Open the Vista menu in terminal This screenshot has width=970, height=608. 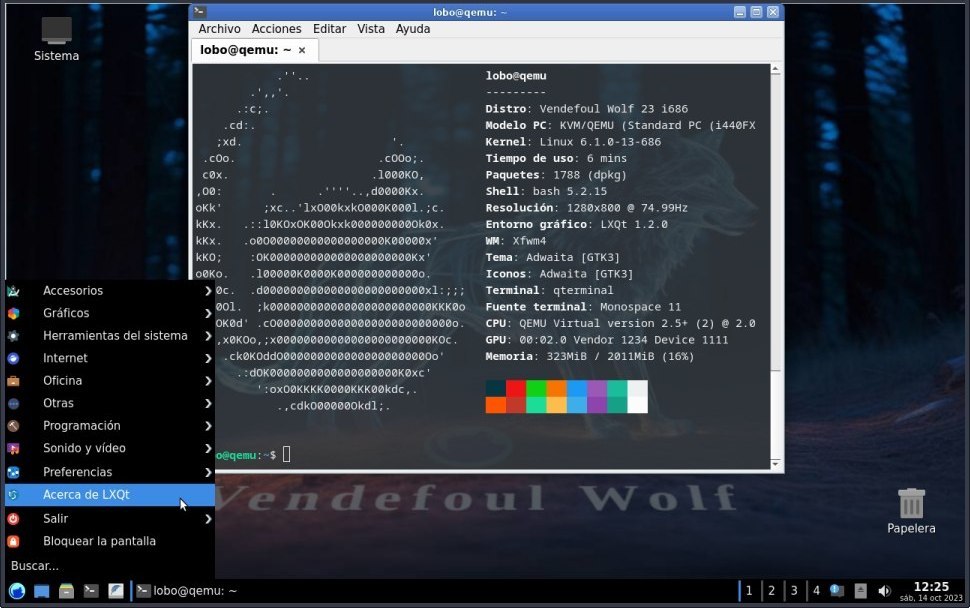pyautogui.click(x=371, y=29)
